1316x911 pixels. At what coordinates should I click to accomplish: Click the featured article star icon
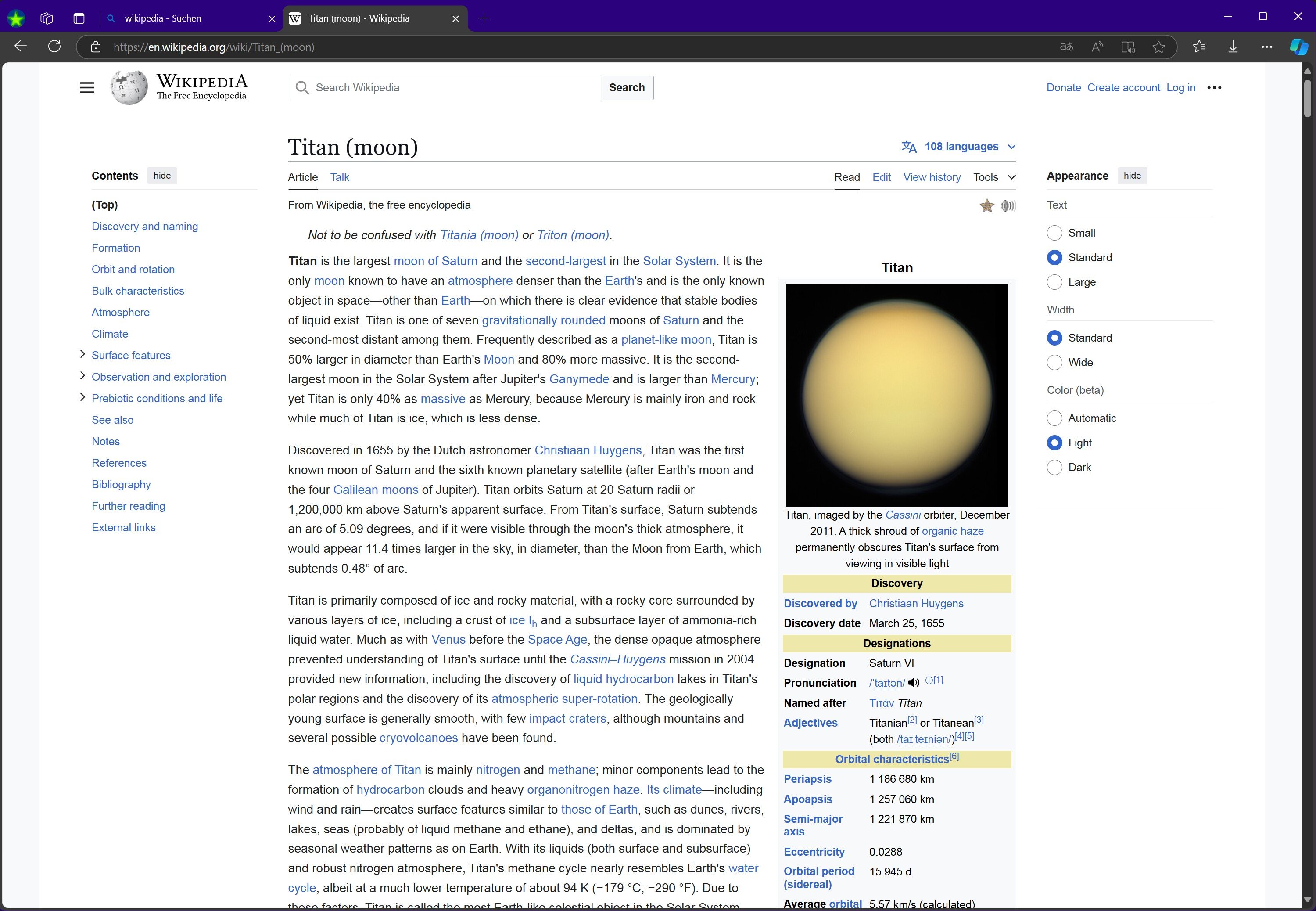(x=986, y=205)
